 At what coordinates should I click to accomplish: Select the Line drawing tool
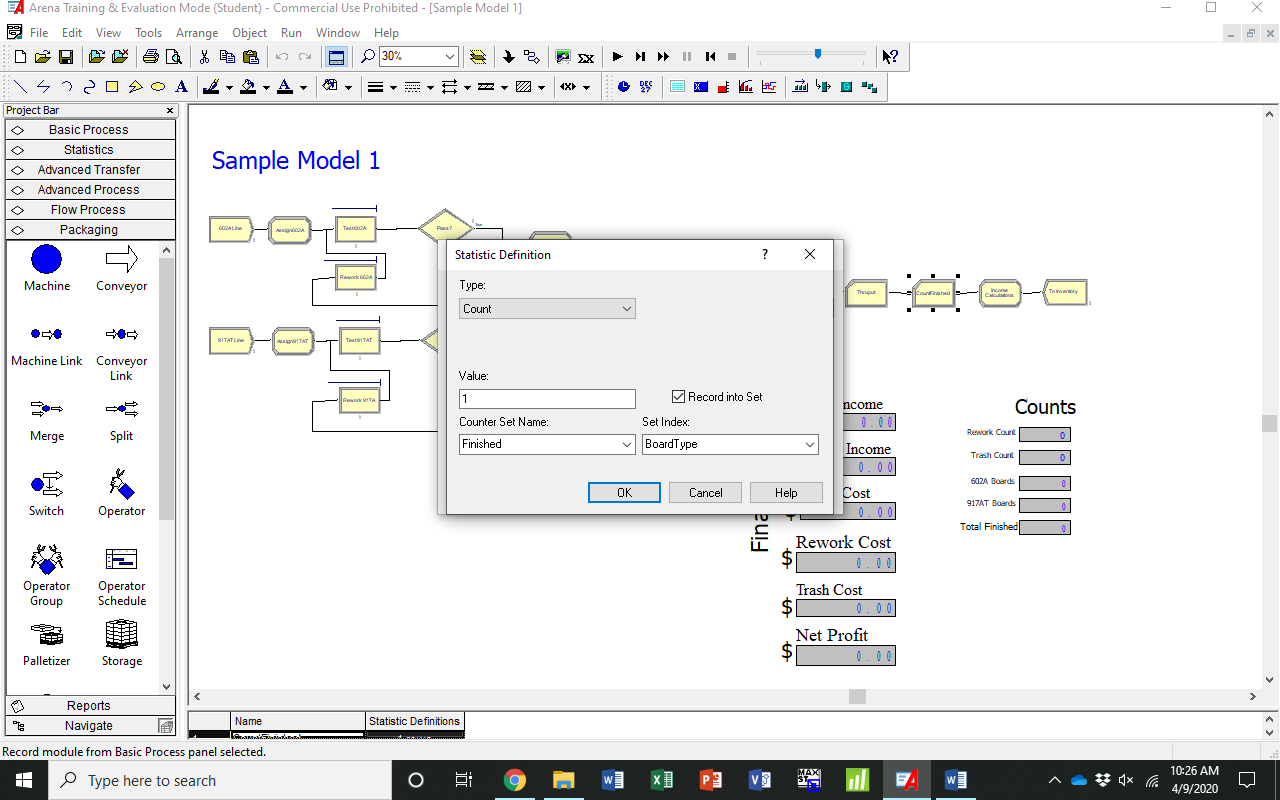tap(20, 87)
